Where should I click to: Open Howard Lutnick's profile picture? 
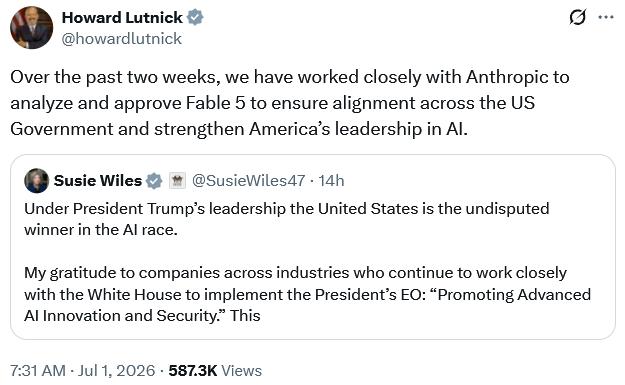[x=31, y=28]
